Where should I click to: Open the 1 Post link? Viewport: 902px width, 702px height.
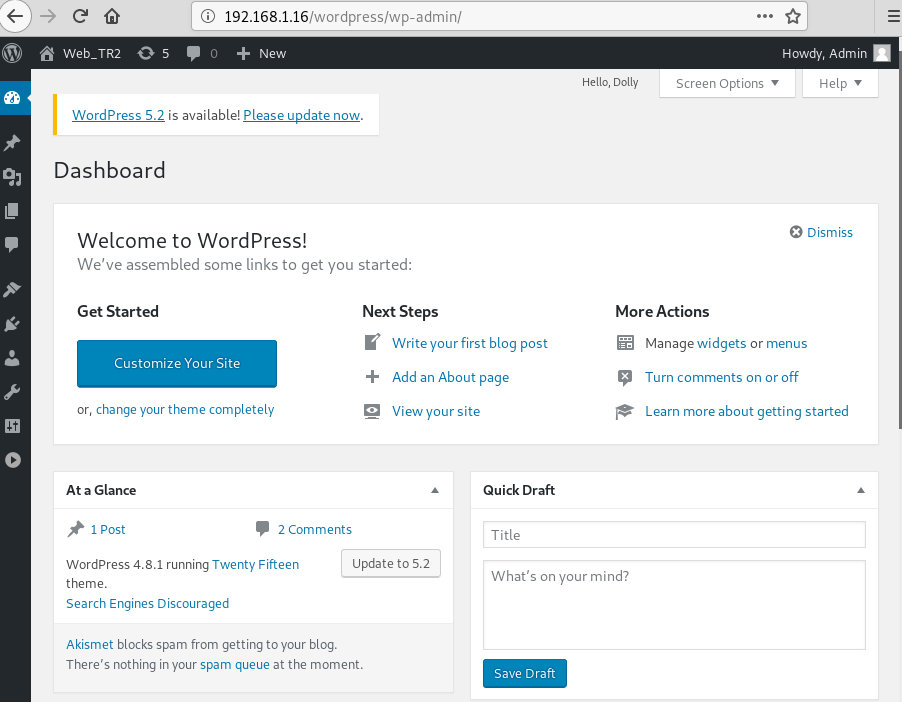tap(108, 529)
